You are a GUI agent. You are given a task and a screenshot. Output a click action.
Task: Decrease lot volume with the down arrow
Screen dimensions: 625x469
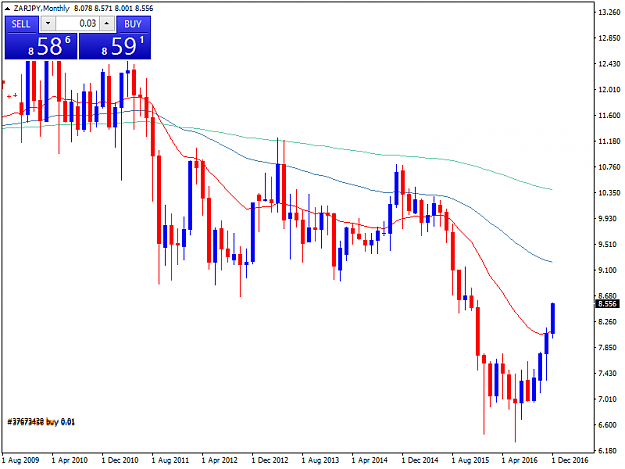48,24
